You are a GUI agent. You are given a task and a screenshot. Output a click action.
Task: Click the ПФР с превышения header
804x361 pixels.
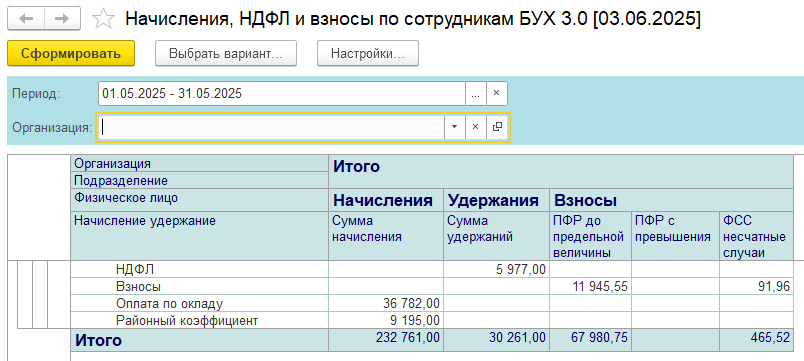coord(675,235)
